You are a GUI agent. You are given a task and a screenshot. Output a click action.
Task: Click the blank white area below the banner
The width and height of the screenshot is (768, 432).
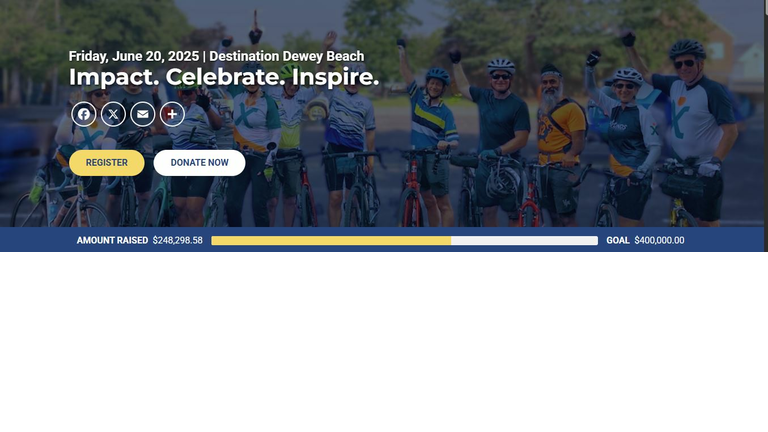pyautogui.click(x=382, y=343)
